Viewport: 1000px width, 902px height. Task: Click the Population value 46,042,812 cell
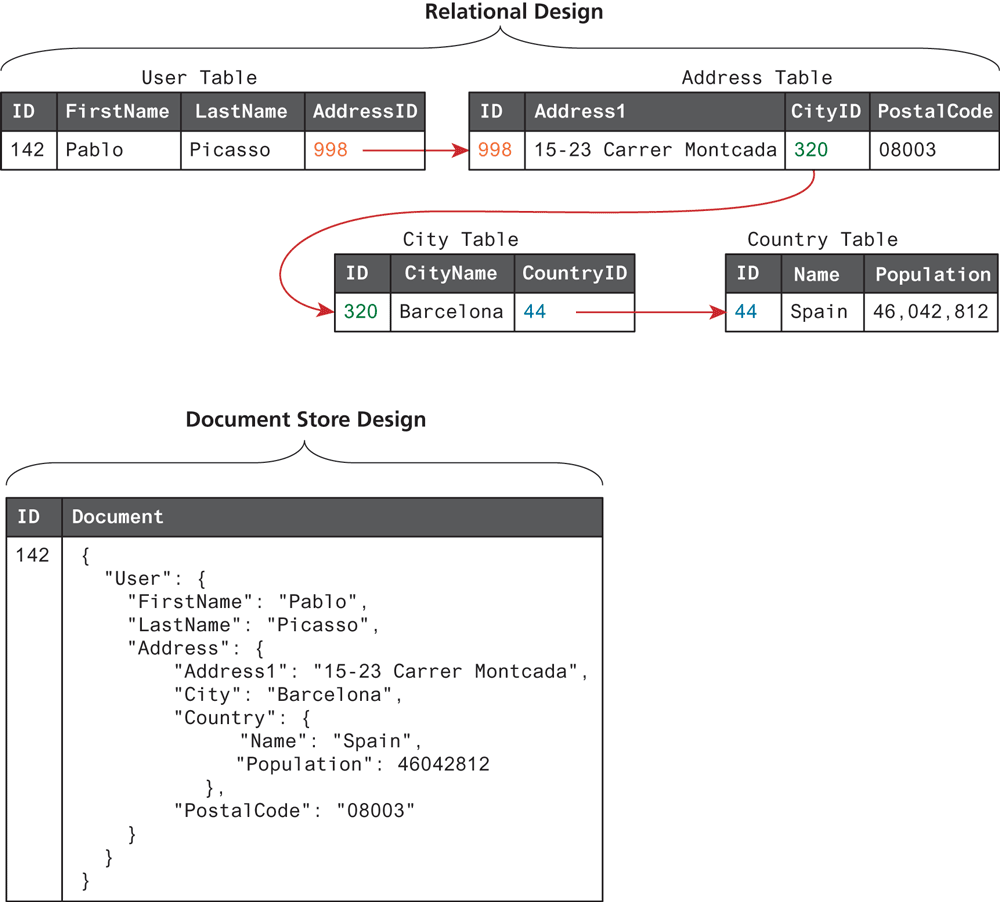(930, 312)
